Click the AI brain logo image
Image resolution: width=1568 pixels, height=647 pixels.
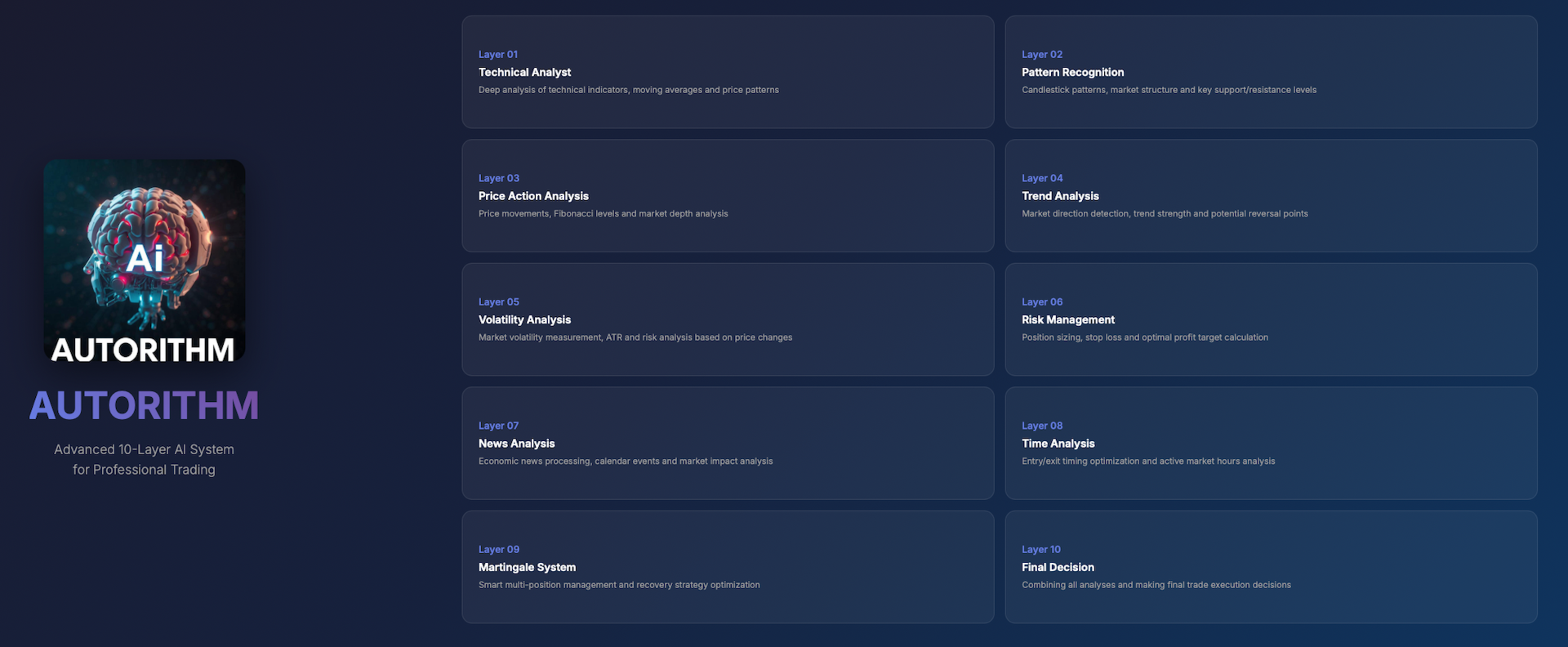pos(145,261)
